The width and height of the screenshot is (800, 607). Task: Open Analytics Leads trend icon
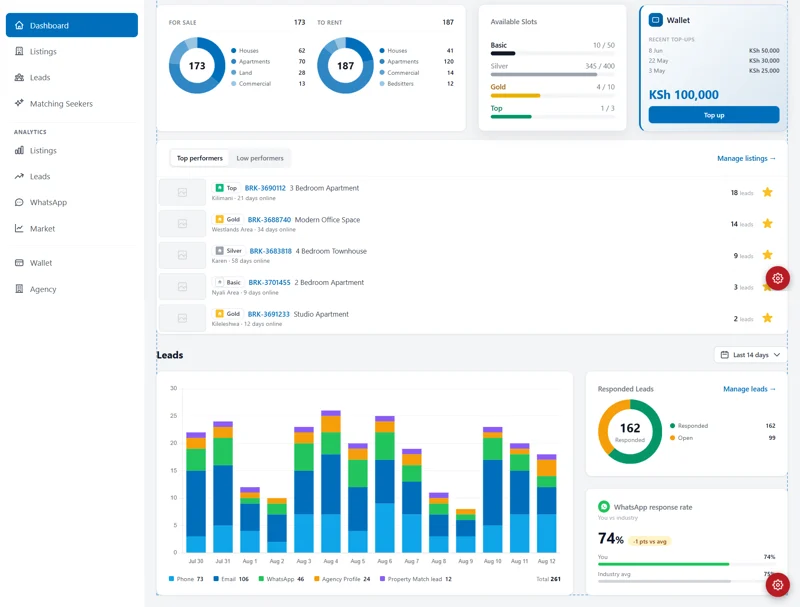pyautogui.click(x=19, y=176)
